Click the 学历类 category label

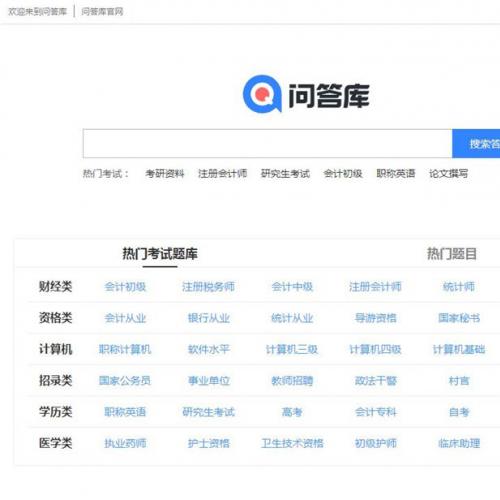(55, 412)
